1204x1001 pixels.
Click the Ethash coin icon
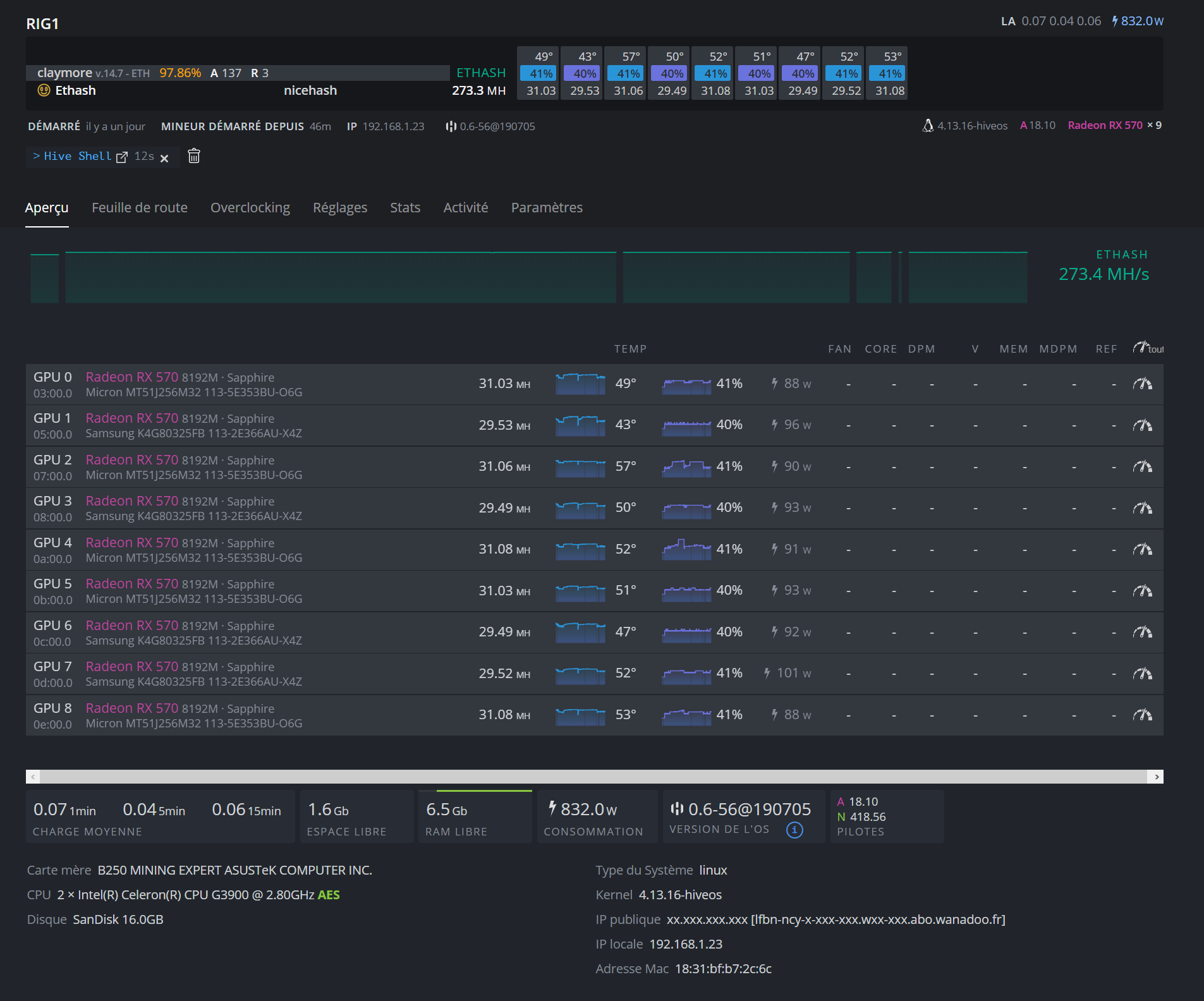44,90
